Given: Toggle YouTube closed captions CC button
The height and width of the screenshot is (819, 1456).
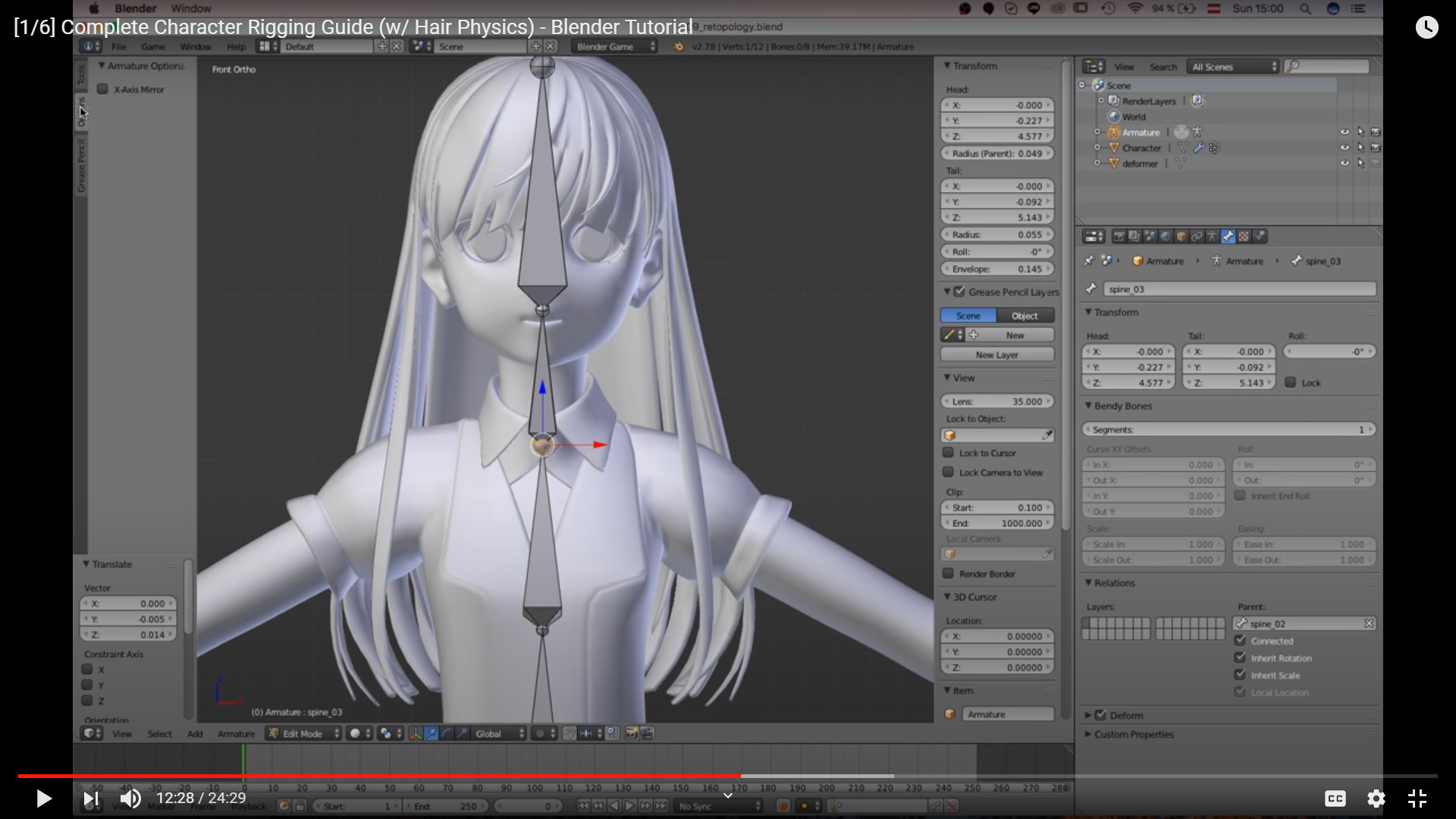Looking at the screenshot, I should click(x=1335, y=799).
